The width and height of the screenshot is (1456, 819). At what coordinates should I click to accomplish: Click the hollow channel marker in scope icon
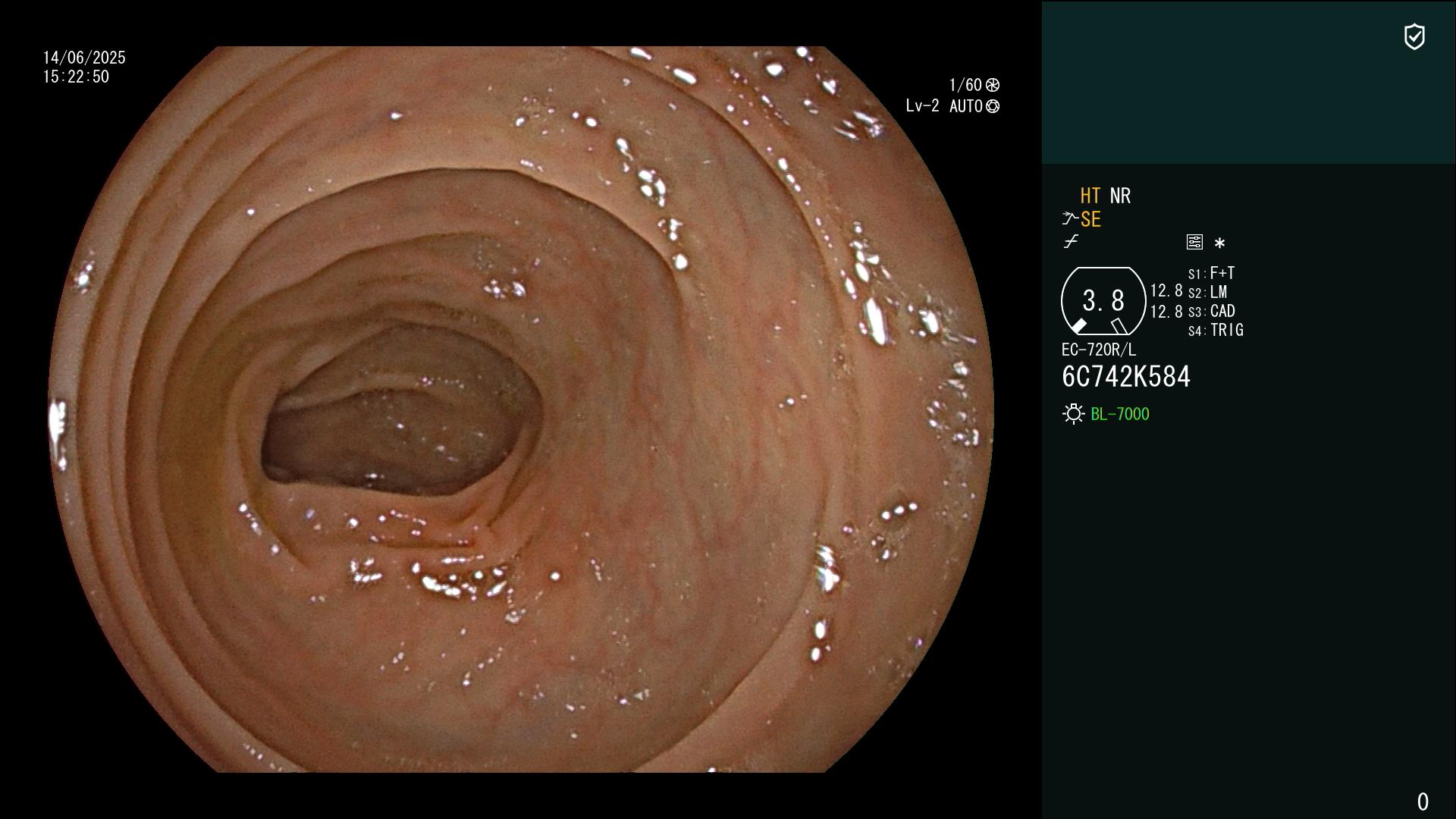(1119, 326)
